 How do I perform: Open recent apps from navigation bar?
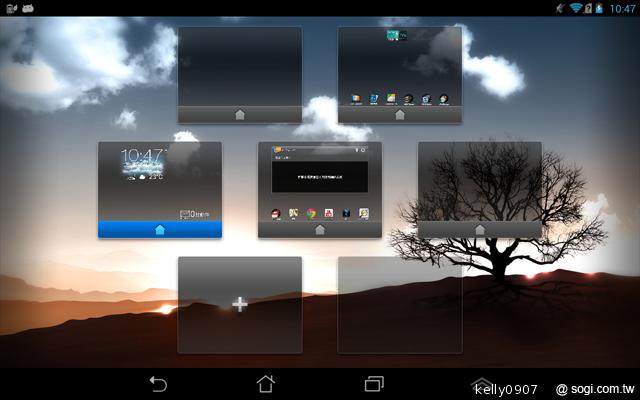tap(374, 384)
